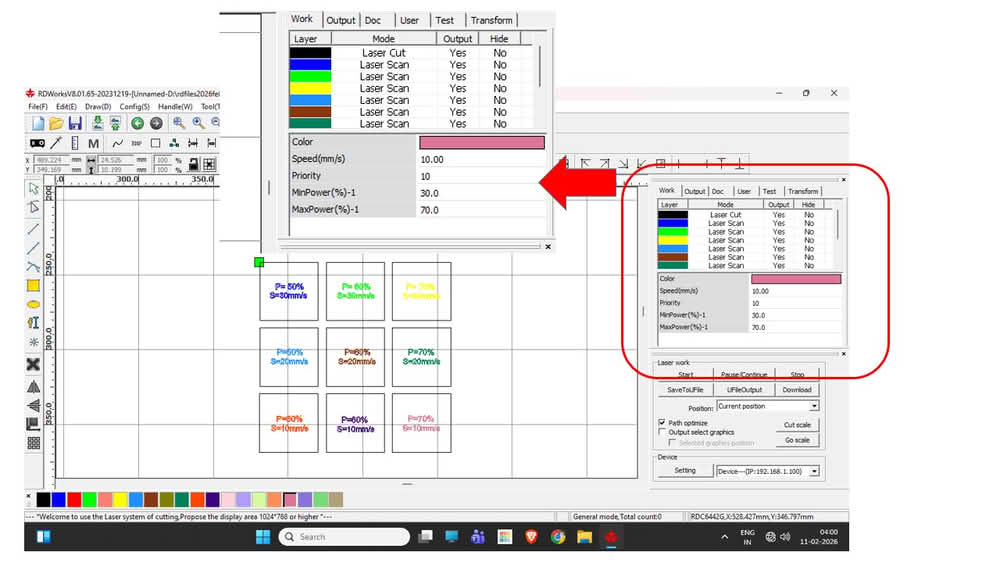Viewport: 1000px width, 563px height.
Task: Open a file using the folder icon
Action: pos(56,124)
